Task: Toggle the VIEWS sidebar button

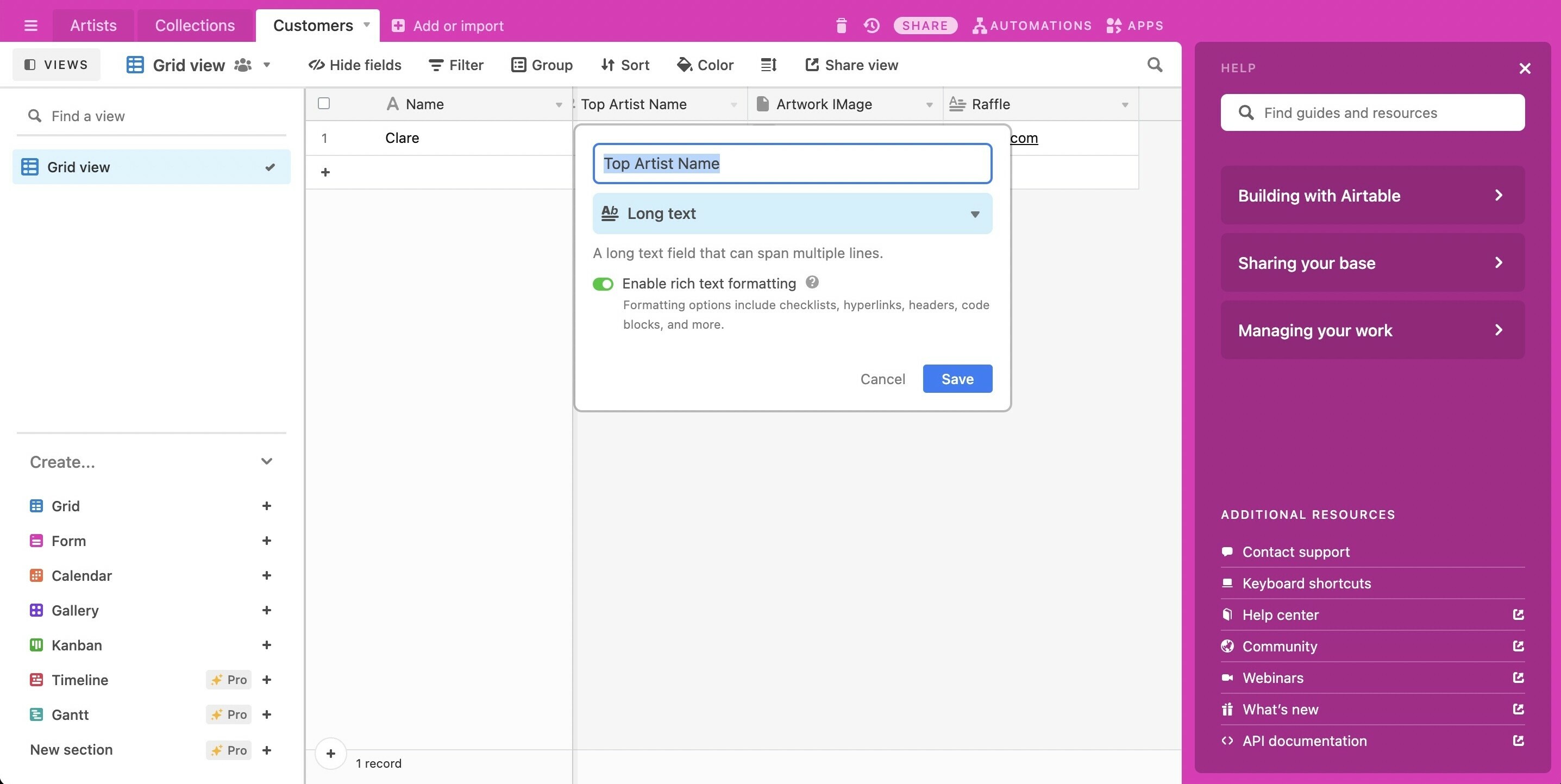Action: (57, 65)
